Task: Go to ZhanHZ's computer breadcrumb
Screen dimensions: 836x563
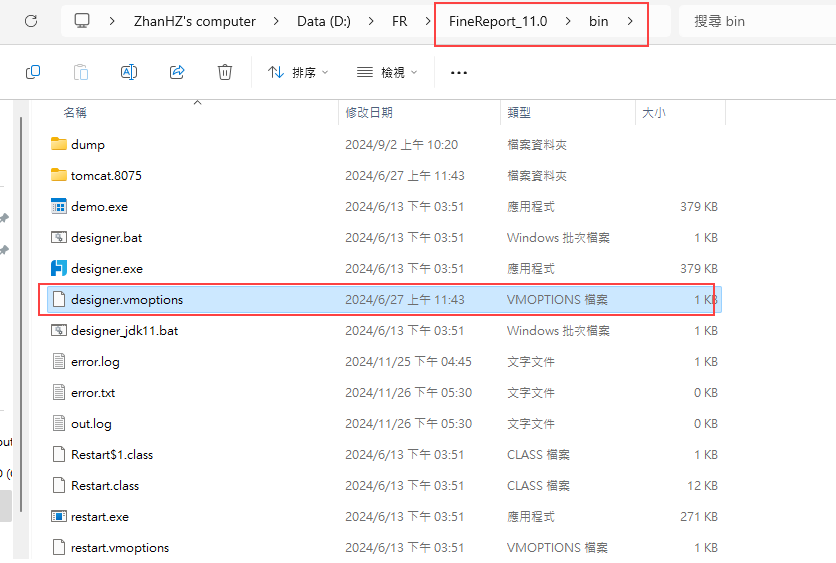Action: click(195, 21)
